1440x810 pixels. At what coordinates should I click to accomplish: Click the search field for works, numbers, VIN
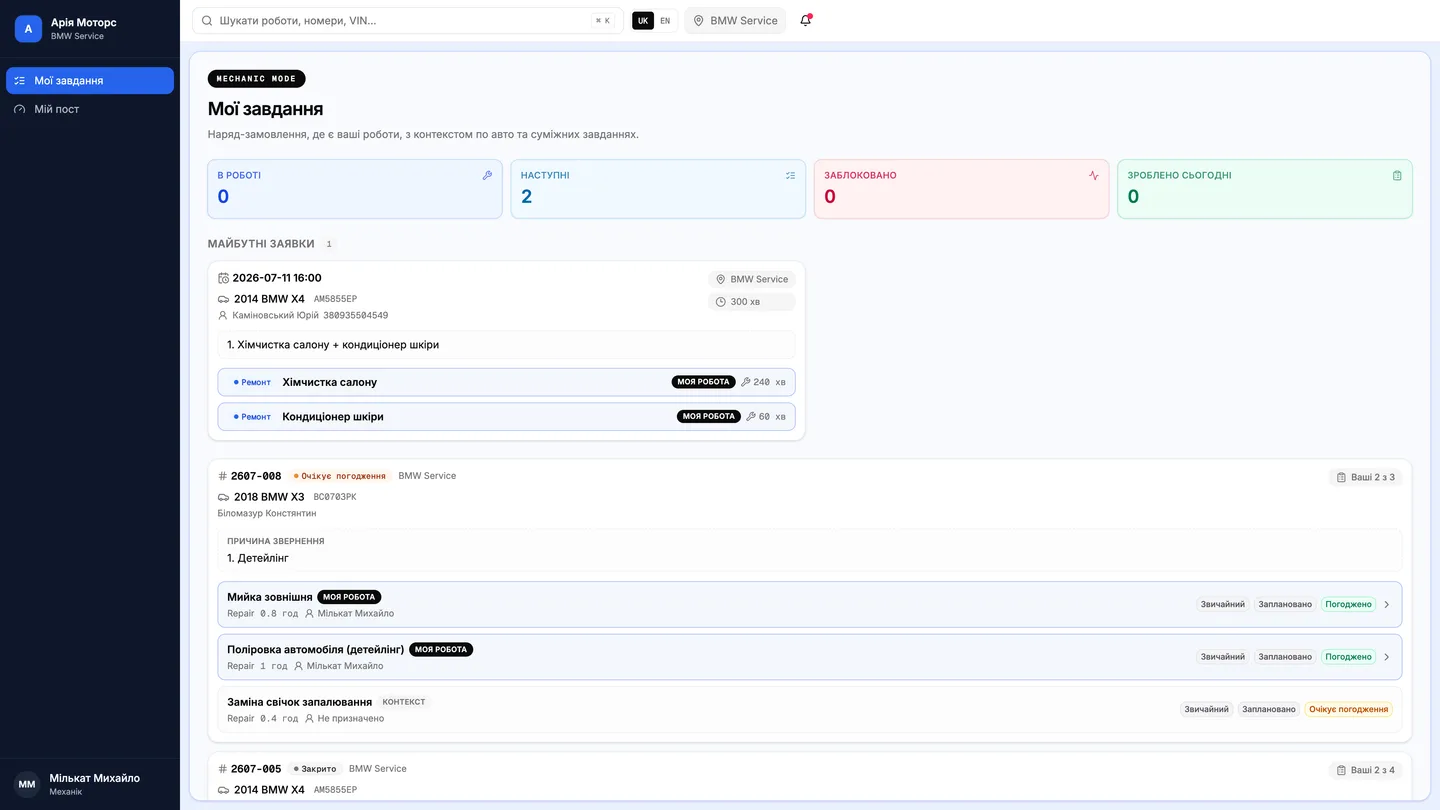[x=408, y=20]
